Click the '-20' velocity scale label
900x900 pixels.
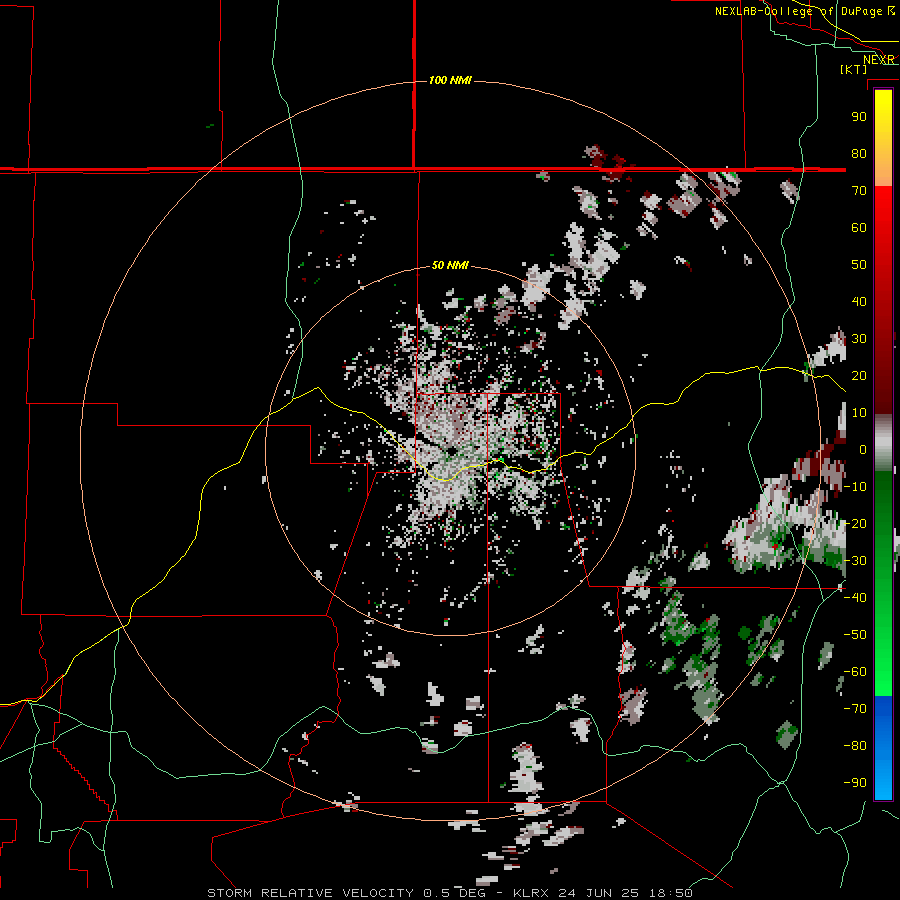(855, 523)
